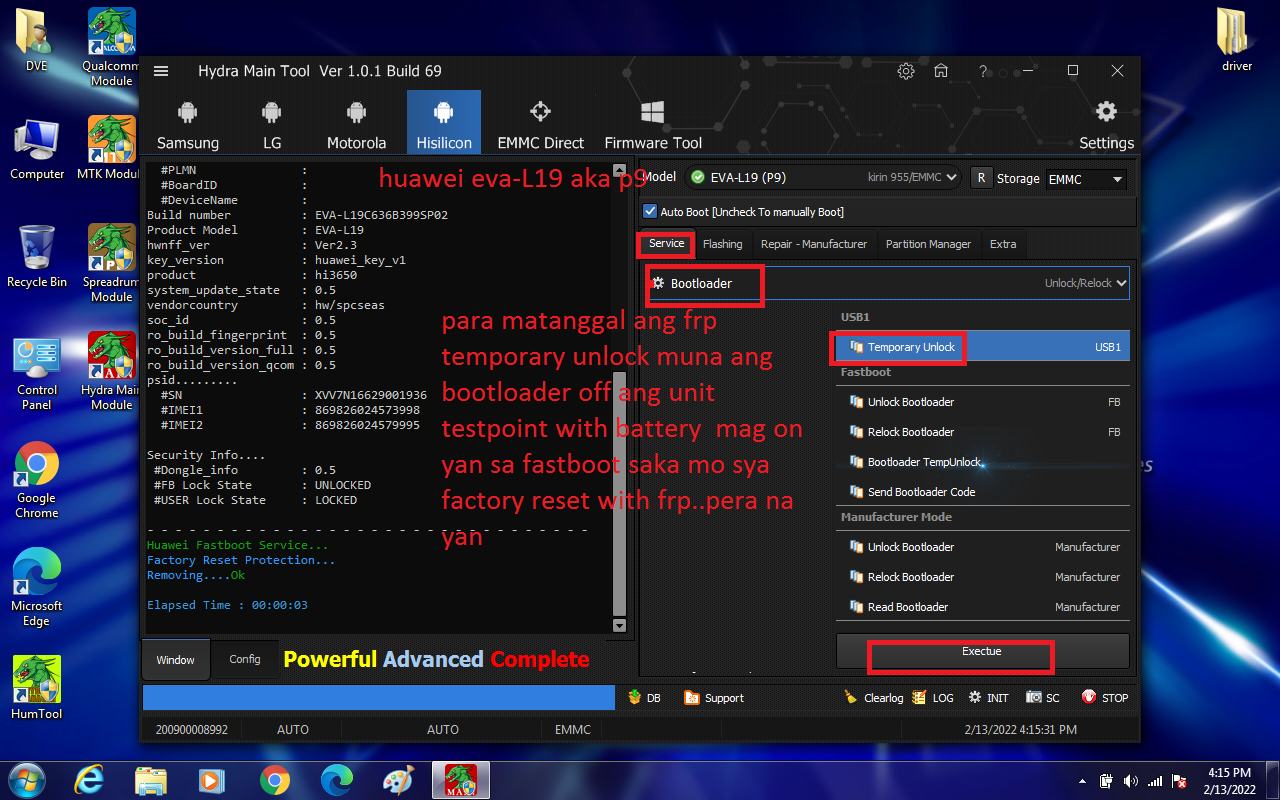Viewport: 1280px width, 800px height.
Task: Launch Internet Explorer from taskbar
Action: 90,779
